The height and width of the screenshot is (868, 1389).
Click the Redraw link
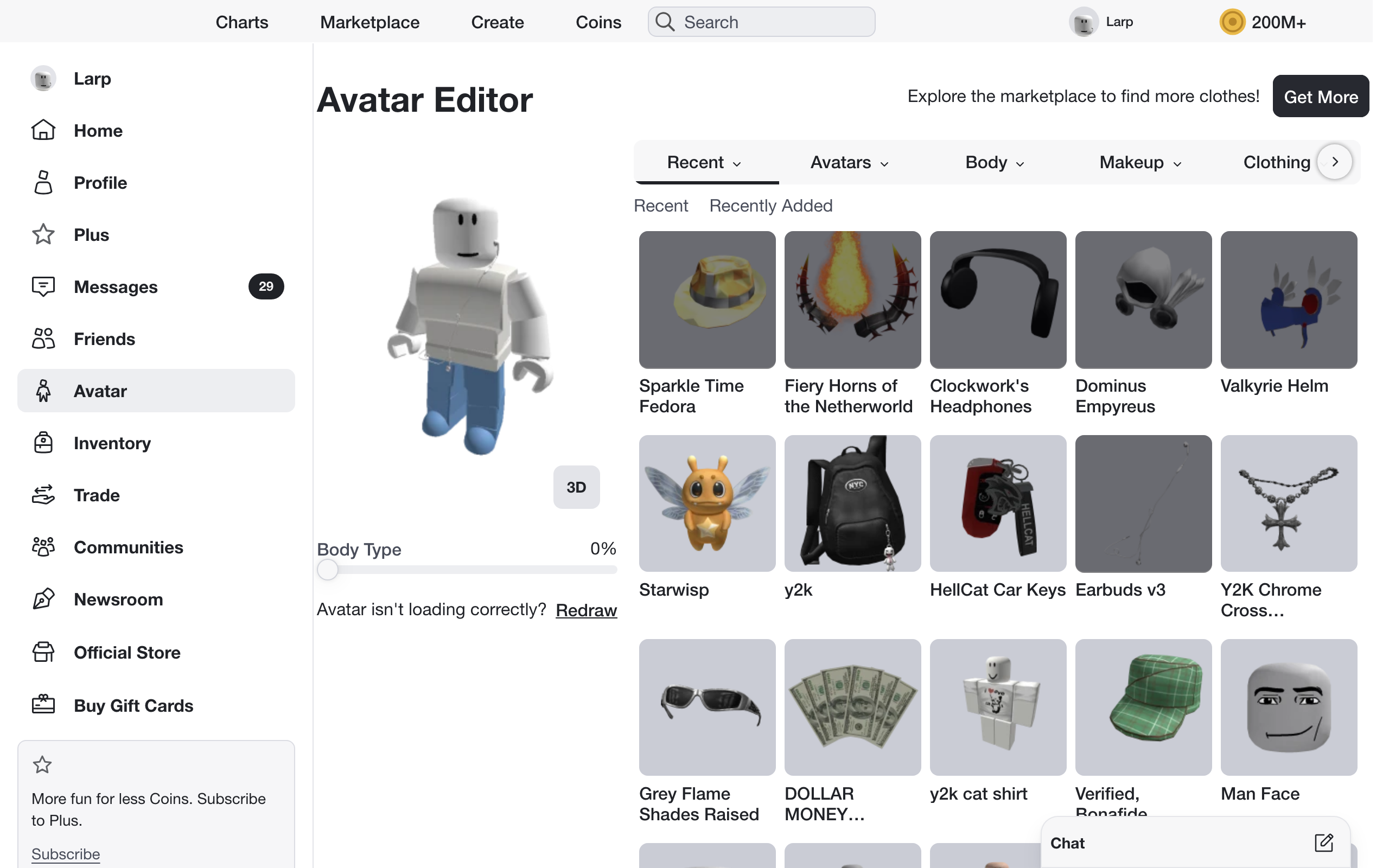586,610
